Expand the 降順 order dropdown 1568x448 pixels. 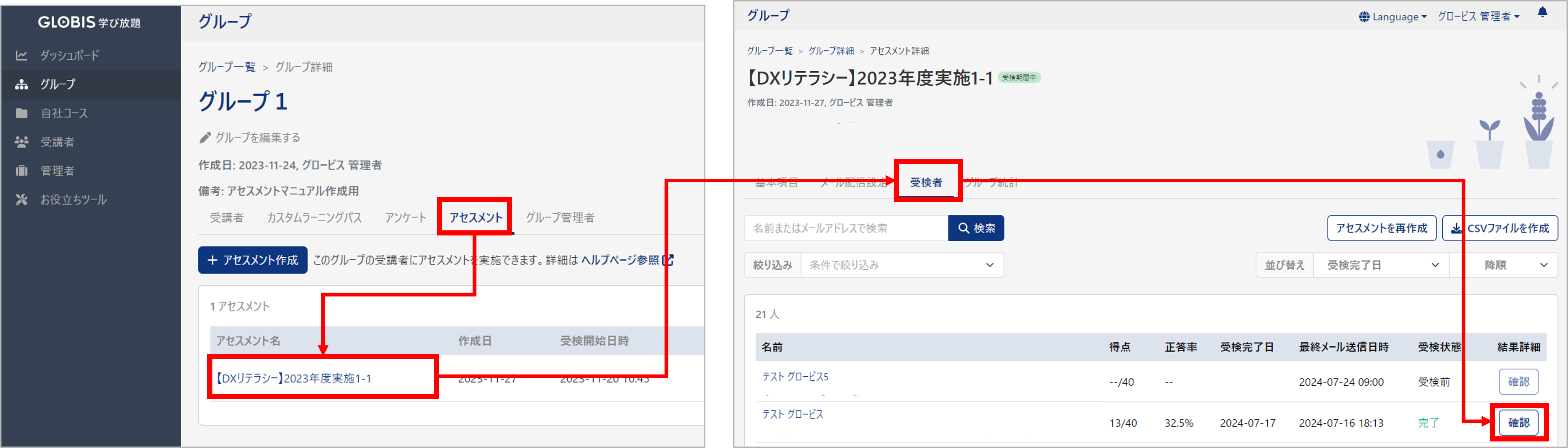tap(1504, 265)
